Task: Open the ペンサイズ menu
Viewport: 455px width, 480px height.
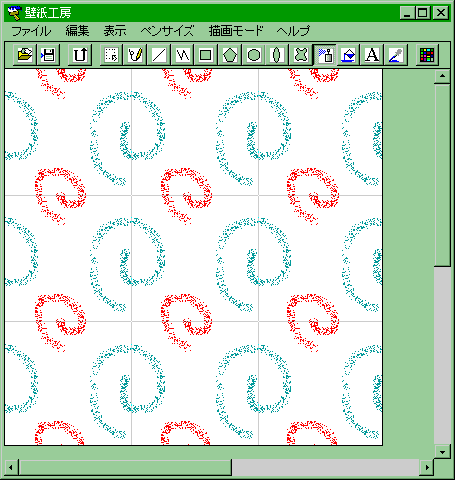Action: 167,31
